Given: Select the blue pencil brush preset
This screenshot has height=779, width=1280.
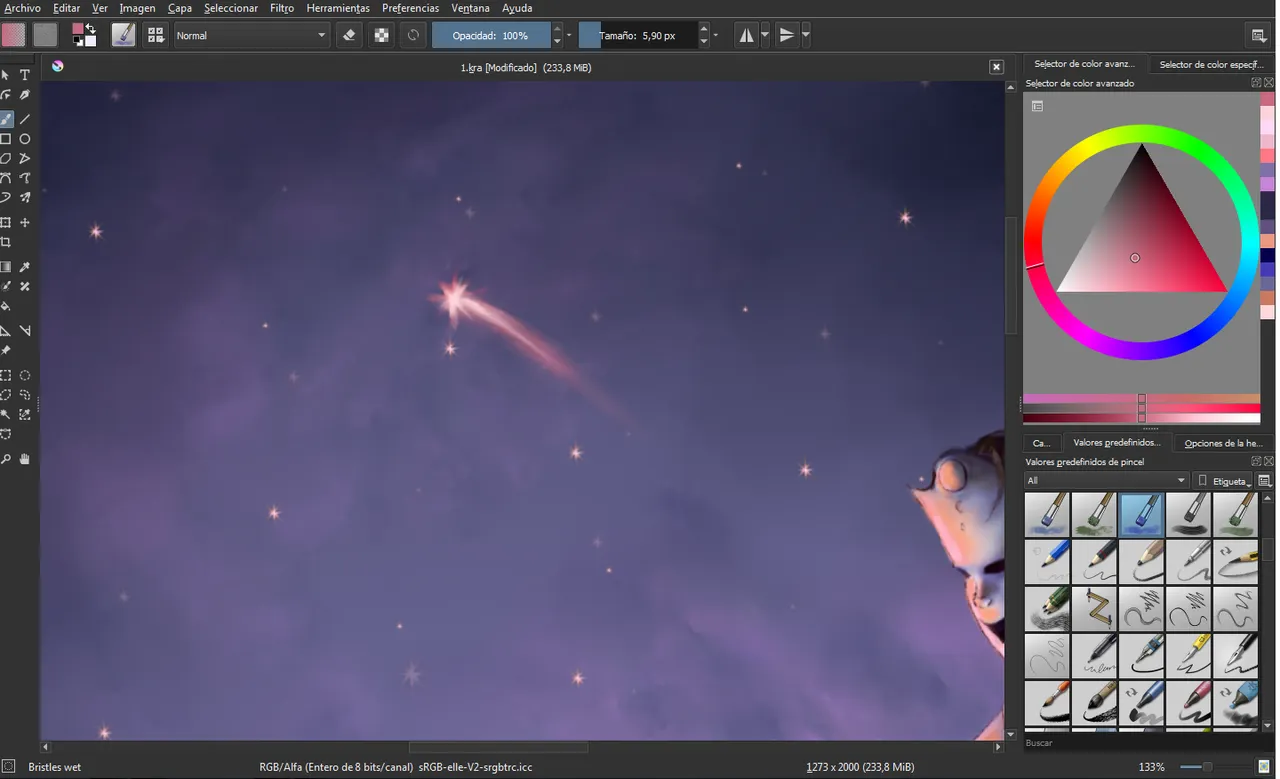Looking at the screenshot, I should [x=1047, y=562].
